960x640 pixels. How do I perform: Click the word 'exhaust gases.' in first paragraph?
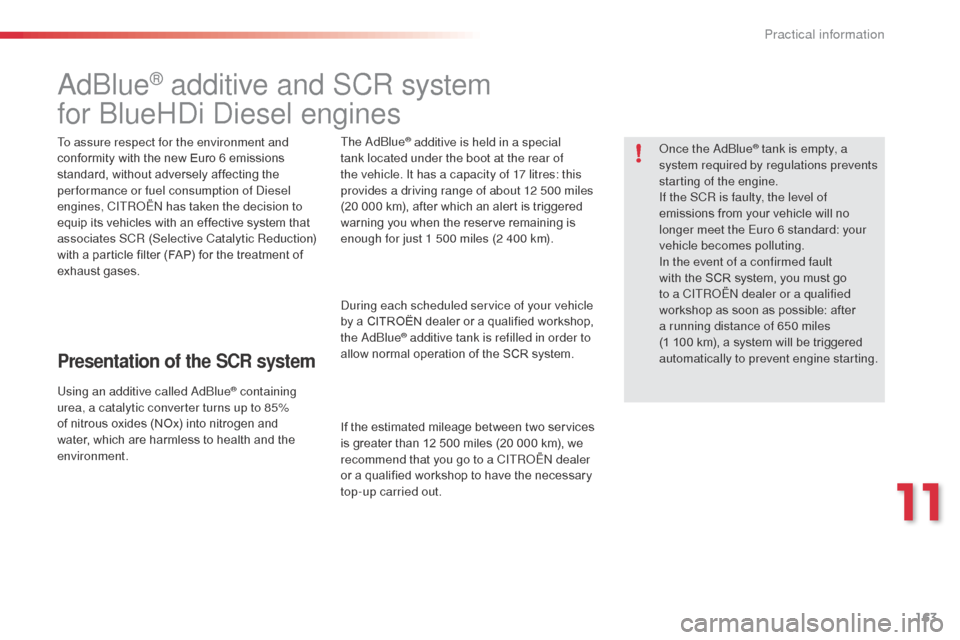pos(98,271)
